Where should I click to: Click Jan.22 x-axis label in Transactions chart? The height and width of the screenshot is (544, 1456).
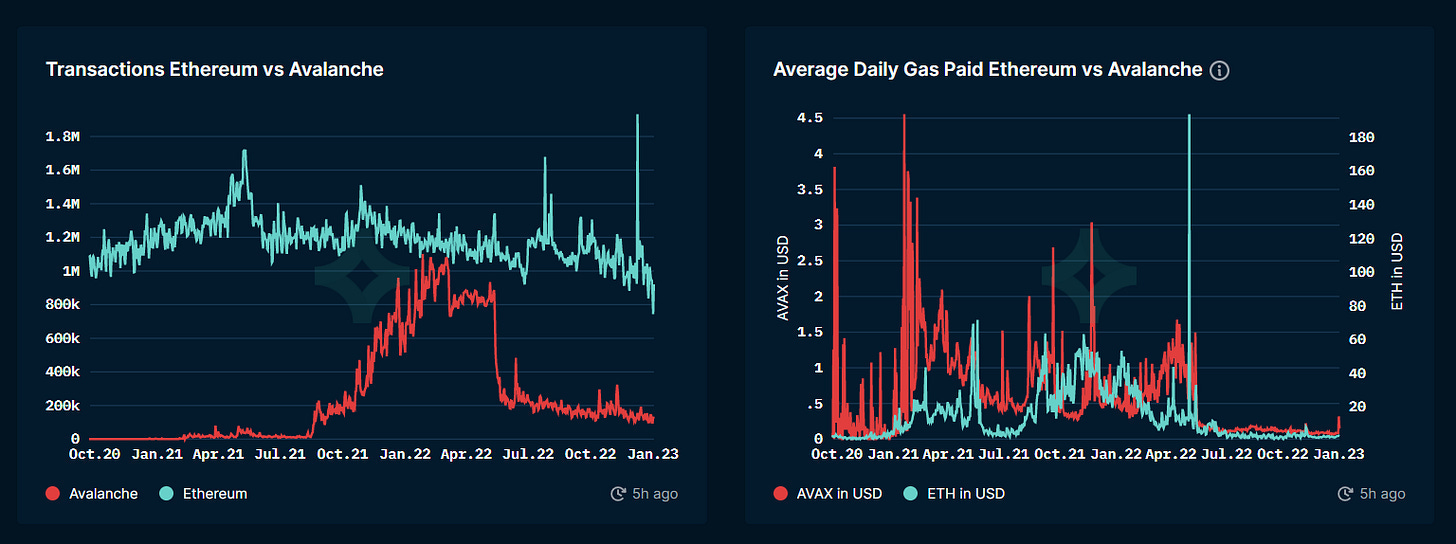tap(405, 454)
